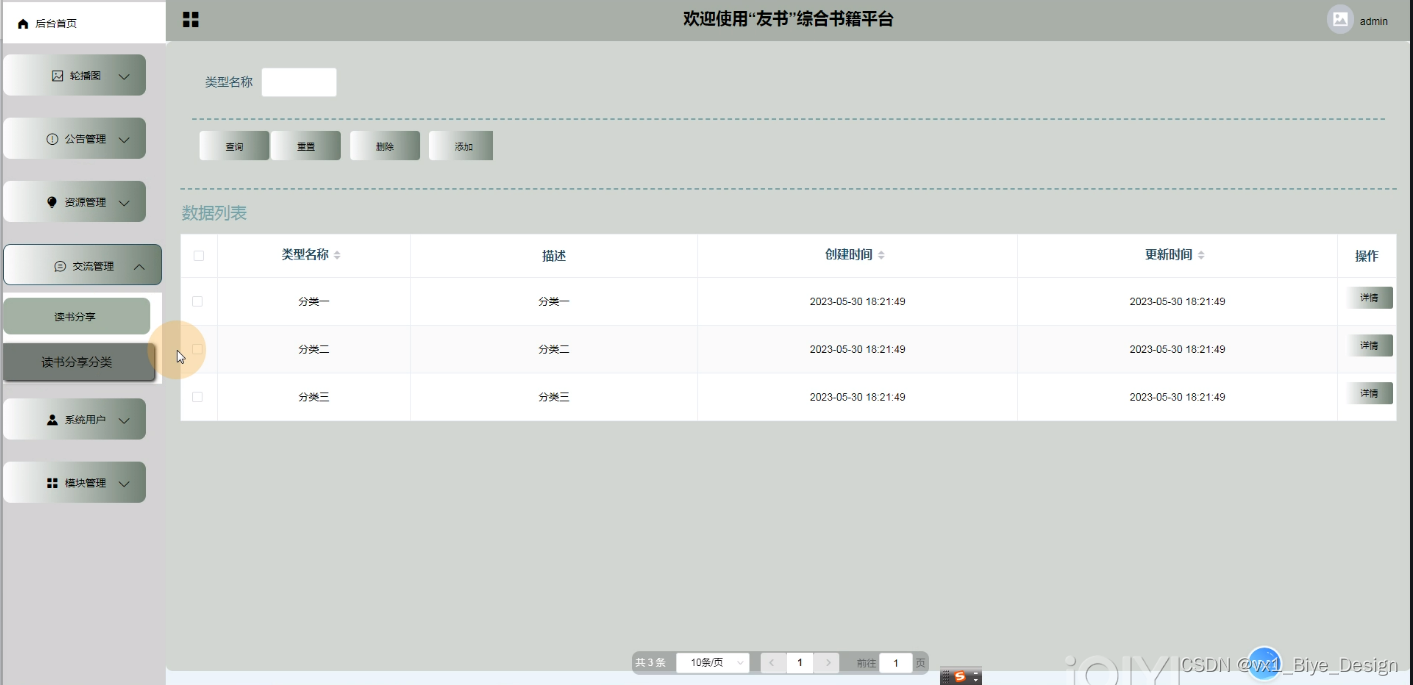Open 详情 for row 分类三
Screen dimensions: 1413x685
1369,393
